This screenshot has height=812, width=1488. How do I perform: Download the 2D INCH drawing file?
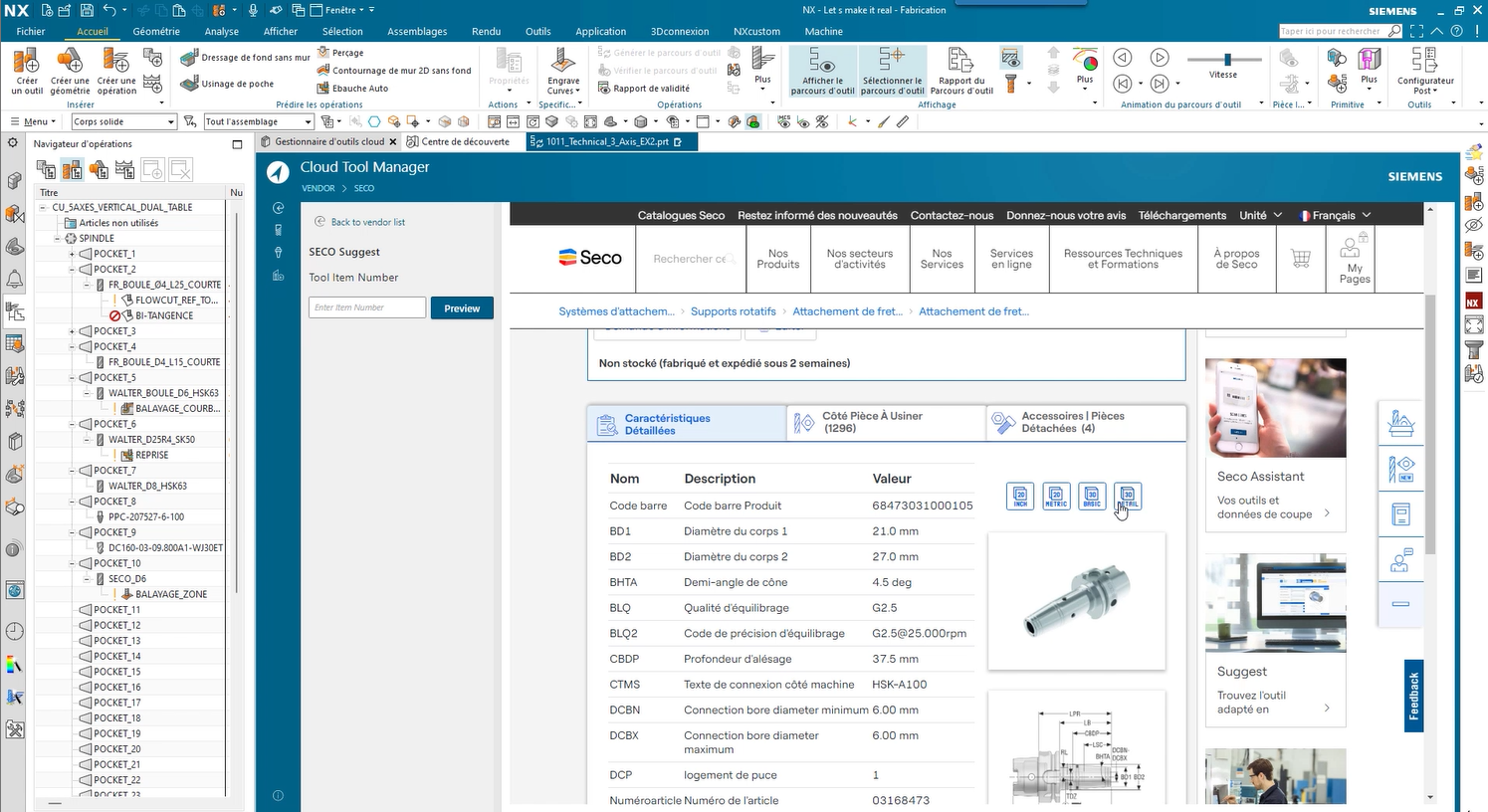(x=1020, y=496)
